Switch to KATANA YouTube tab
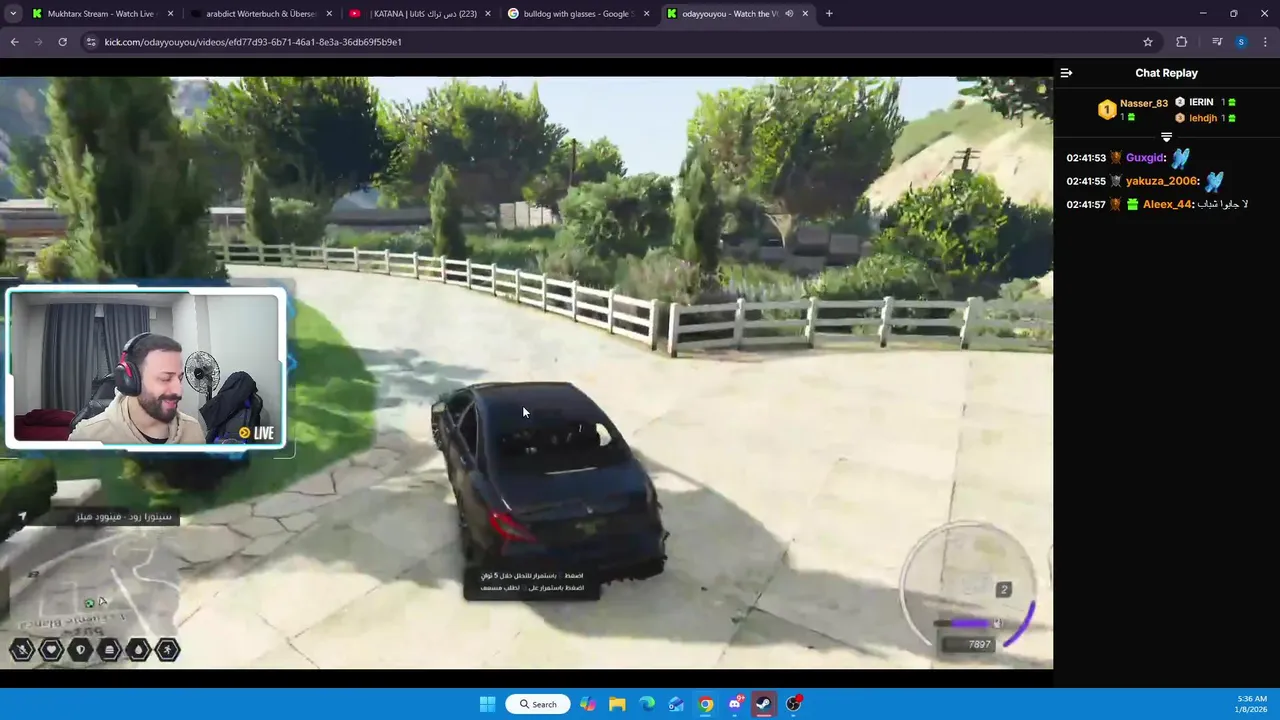The width and height of the screenshot is (1280, 720). 420,14
